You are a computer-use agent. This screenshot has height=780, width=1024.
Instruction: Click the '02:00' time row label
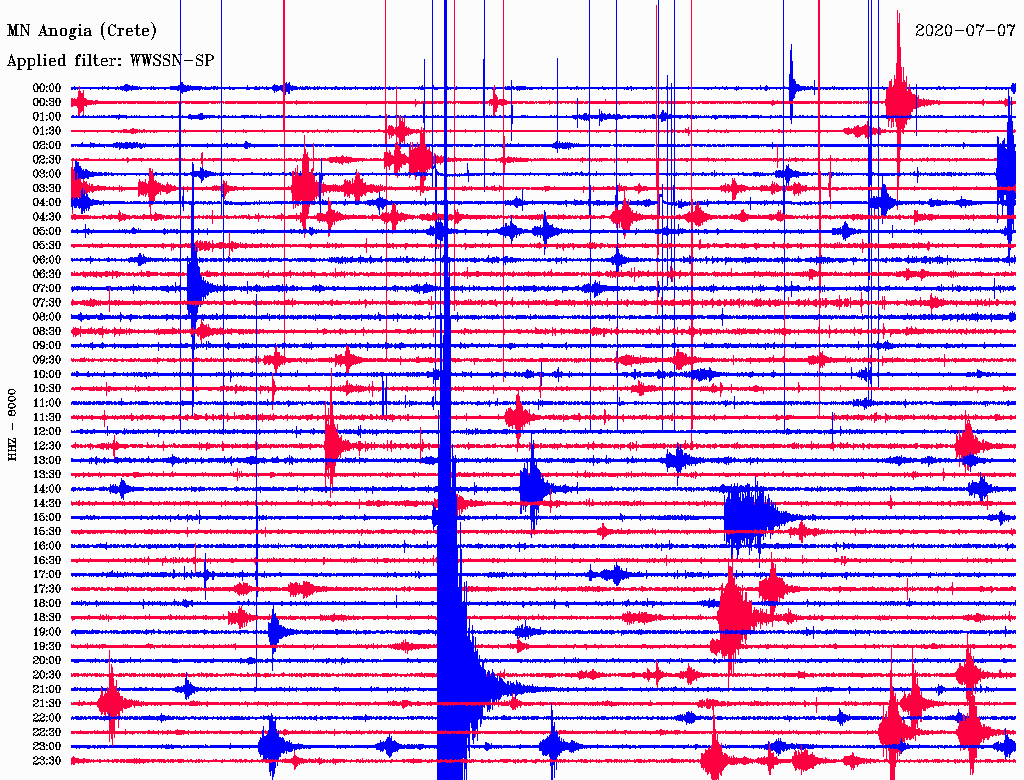point(47,146)
